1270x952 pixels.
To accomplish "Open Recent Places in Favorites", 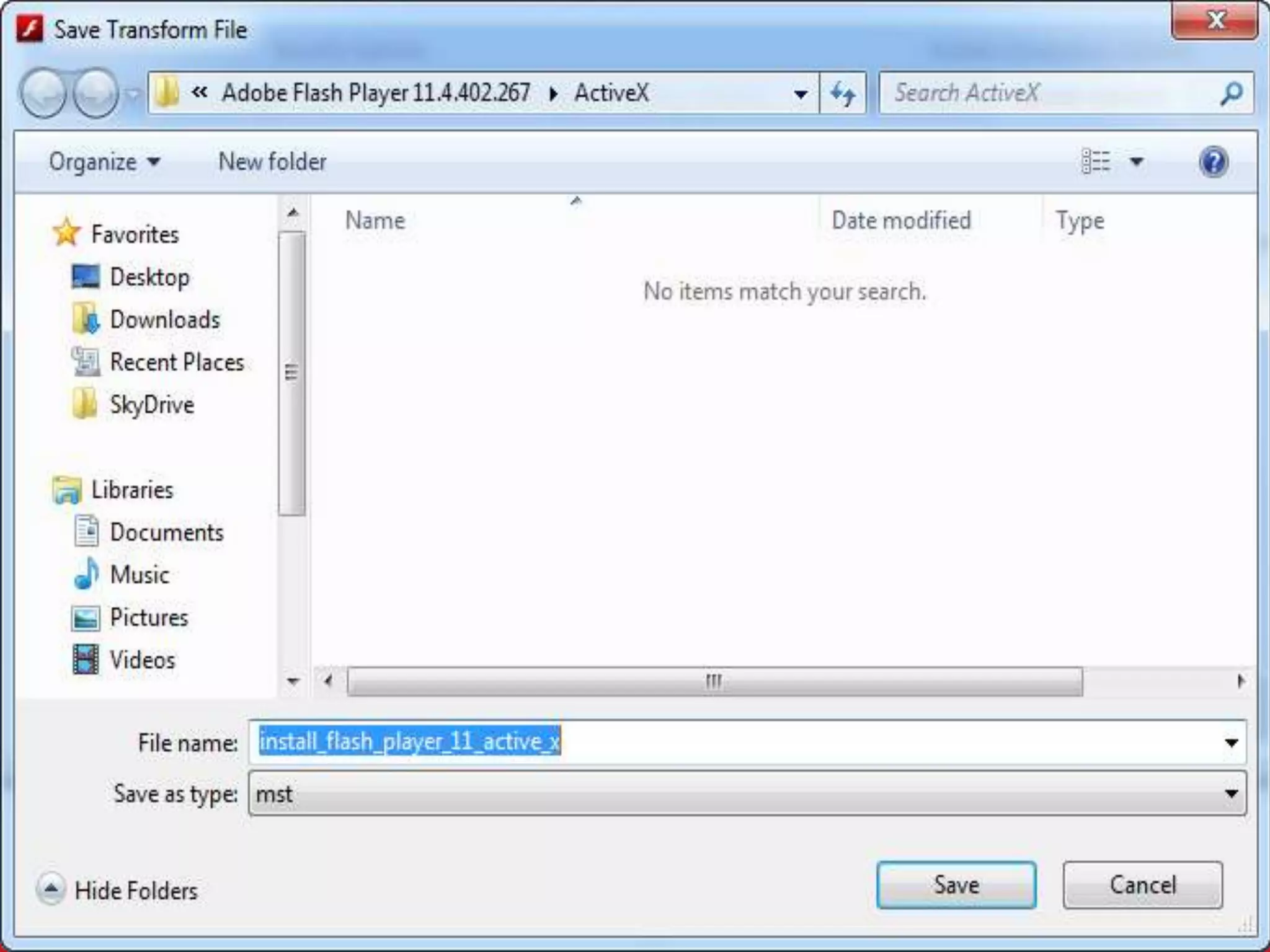I will pyautogui.click(x=177, y=362).
